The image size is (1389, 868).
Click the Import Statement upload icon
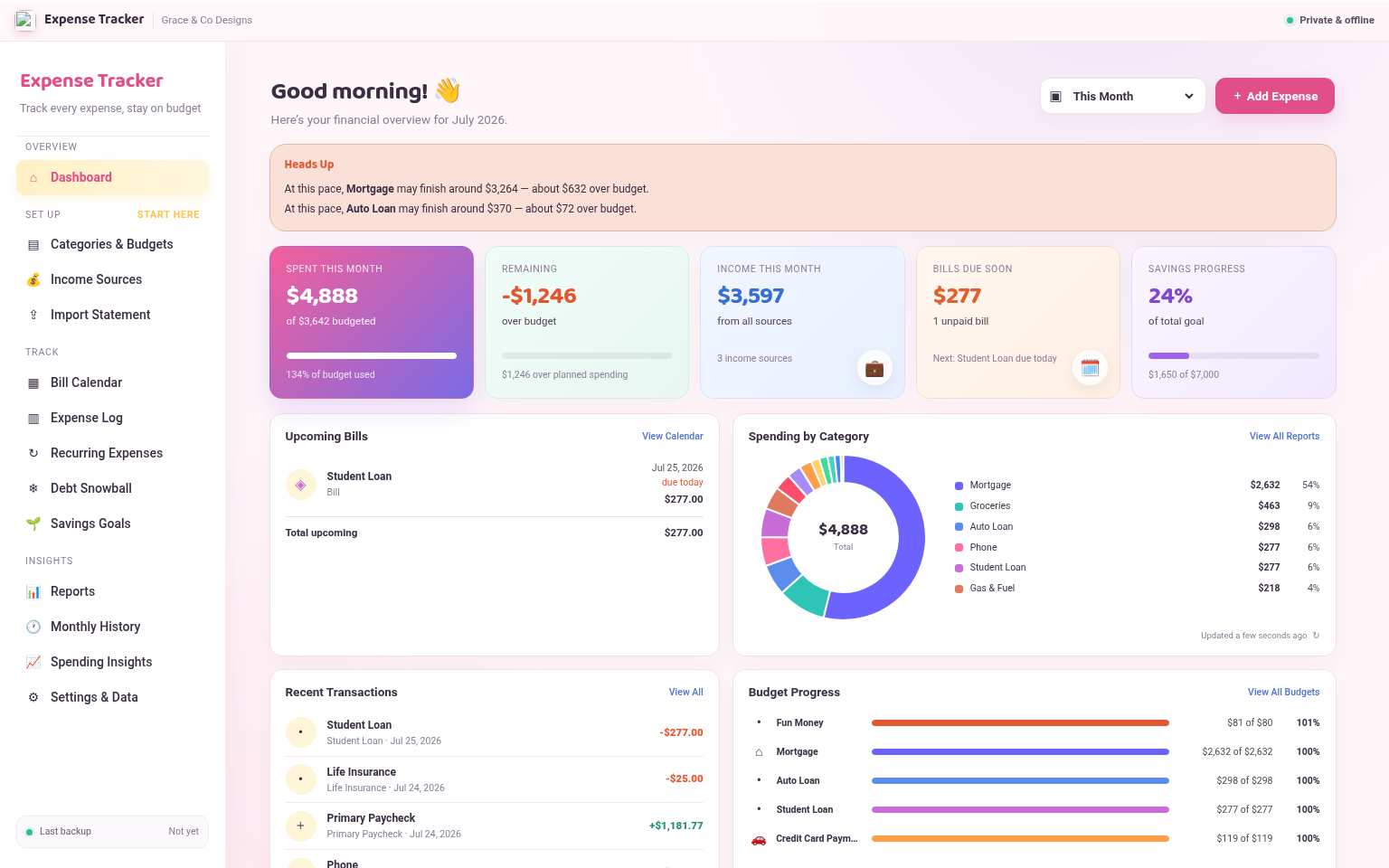(x=33, y=315)
